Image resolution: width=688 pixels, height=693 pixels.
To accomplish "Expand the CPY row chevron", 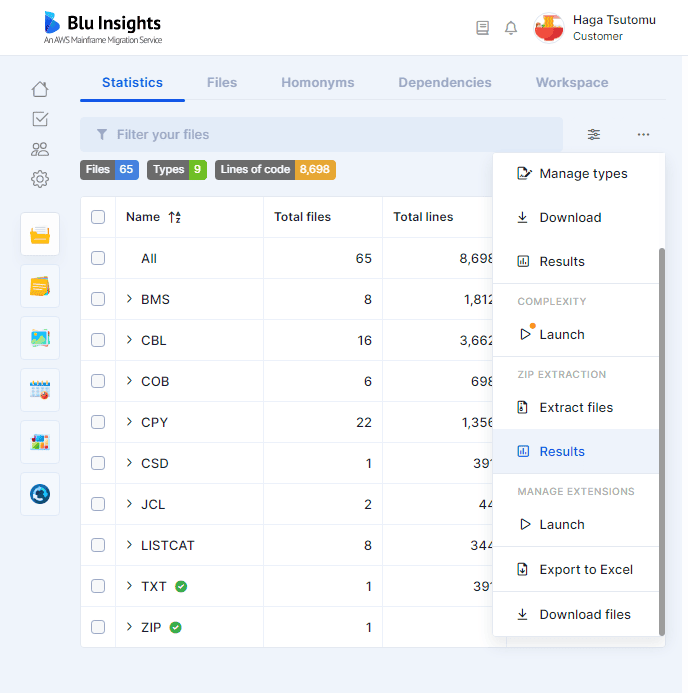I will click(x=129, y=422).
